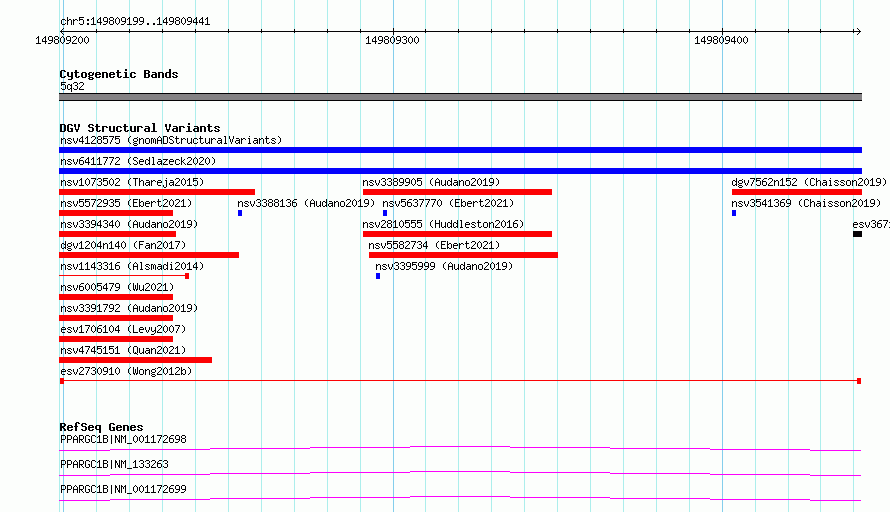
Task: Open dgv1204n140 Fan2017 variant label
Action: (x=123, y=245)
